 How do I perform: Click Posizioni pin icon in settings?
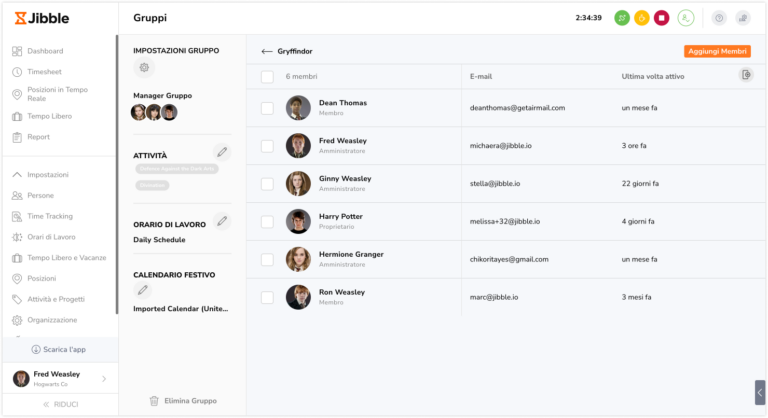(x=17, y=278)
